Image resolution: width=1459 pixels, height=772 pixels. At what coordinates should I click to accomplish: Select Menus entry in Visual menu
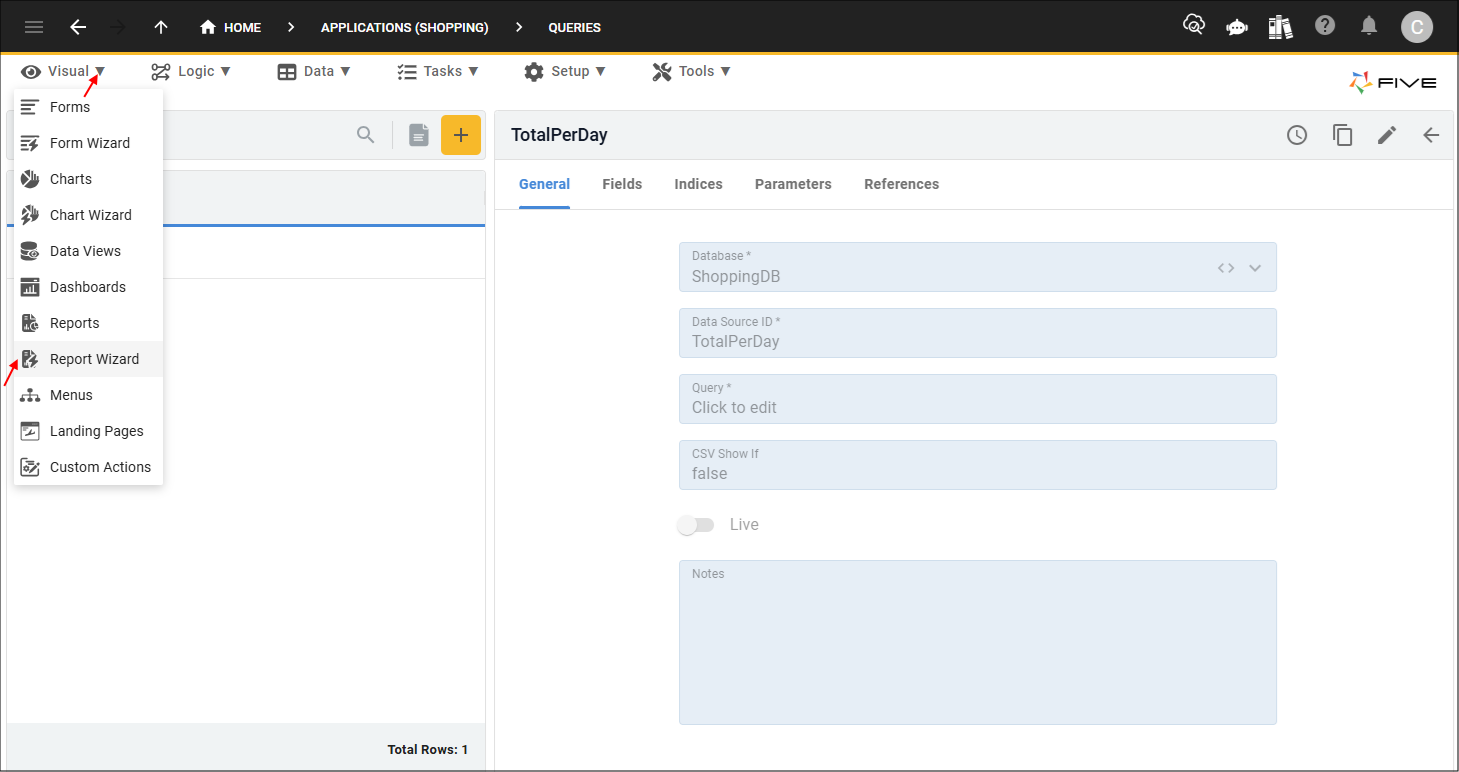(x=88, y=395)
